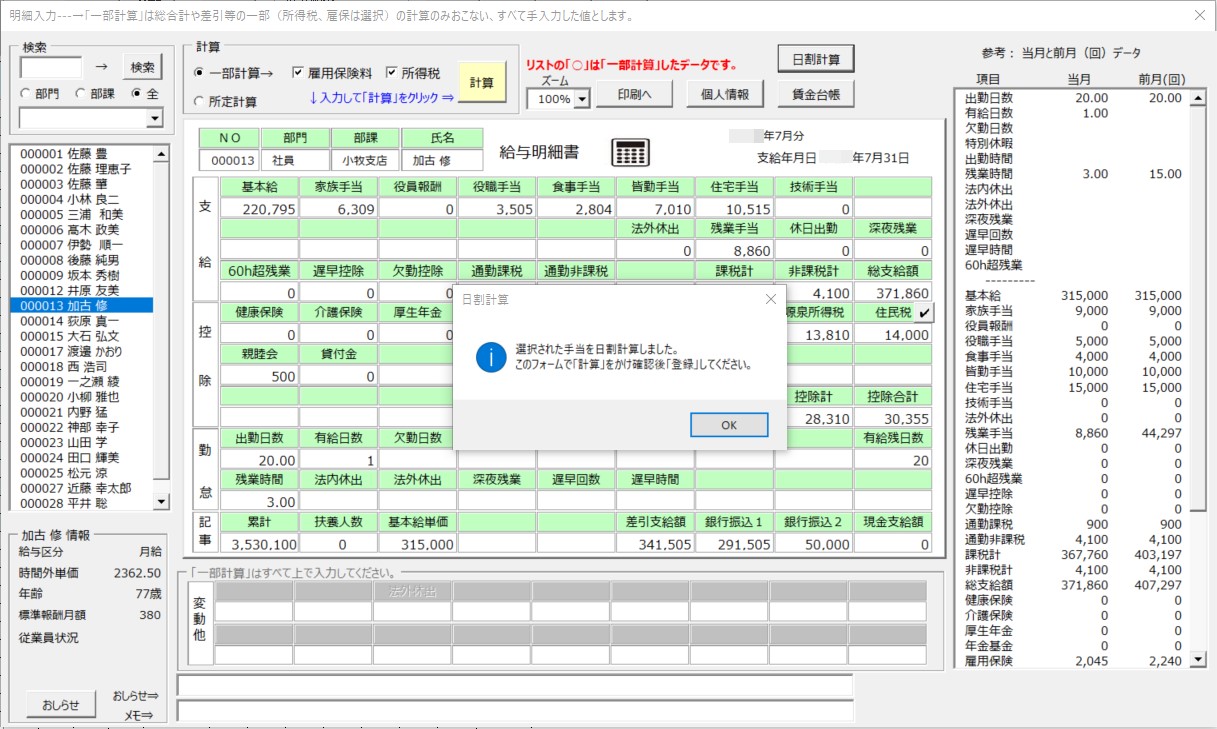The height and width of the screenshot is (729, 1217).
Task: Choose the 部門 search radio button
Action: pos(26,93)
